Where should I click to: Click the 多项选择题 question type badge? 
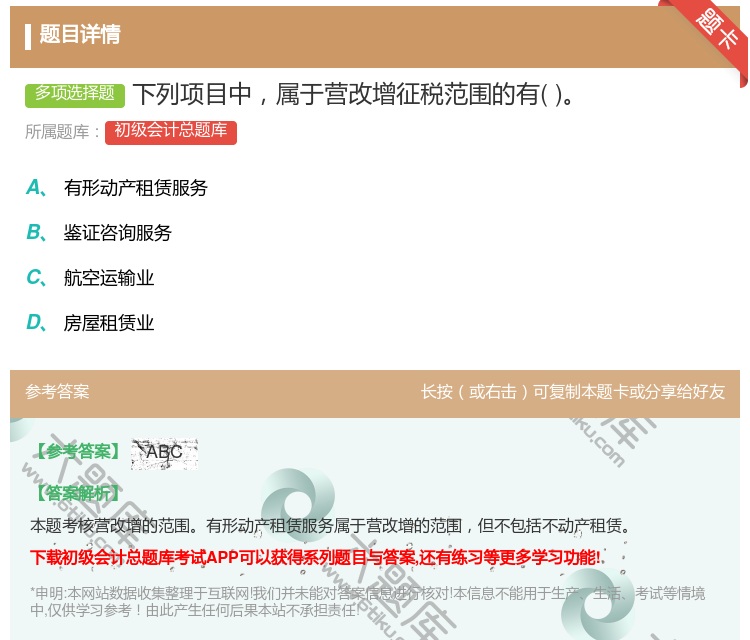point(75,95)
